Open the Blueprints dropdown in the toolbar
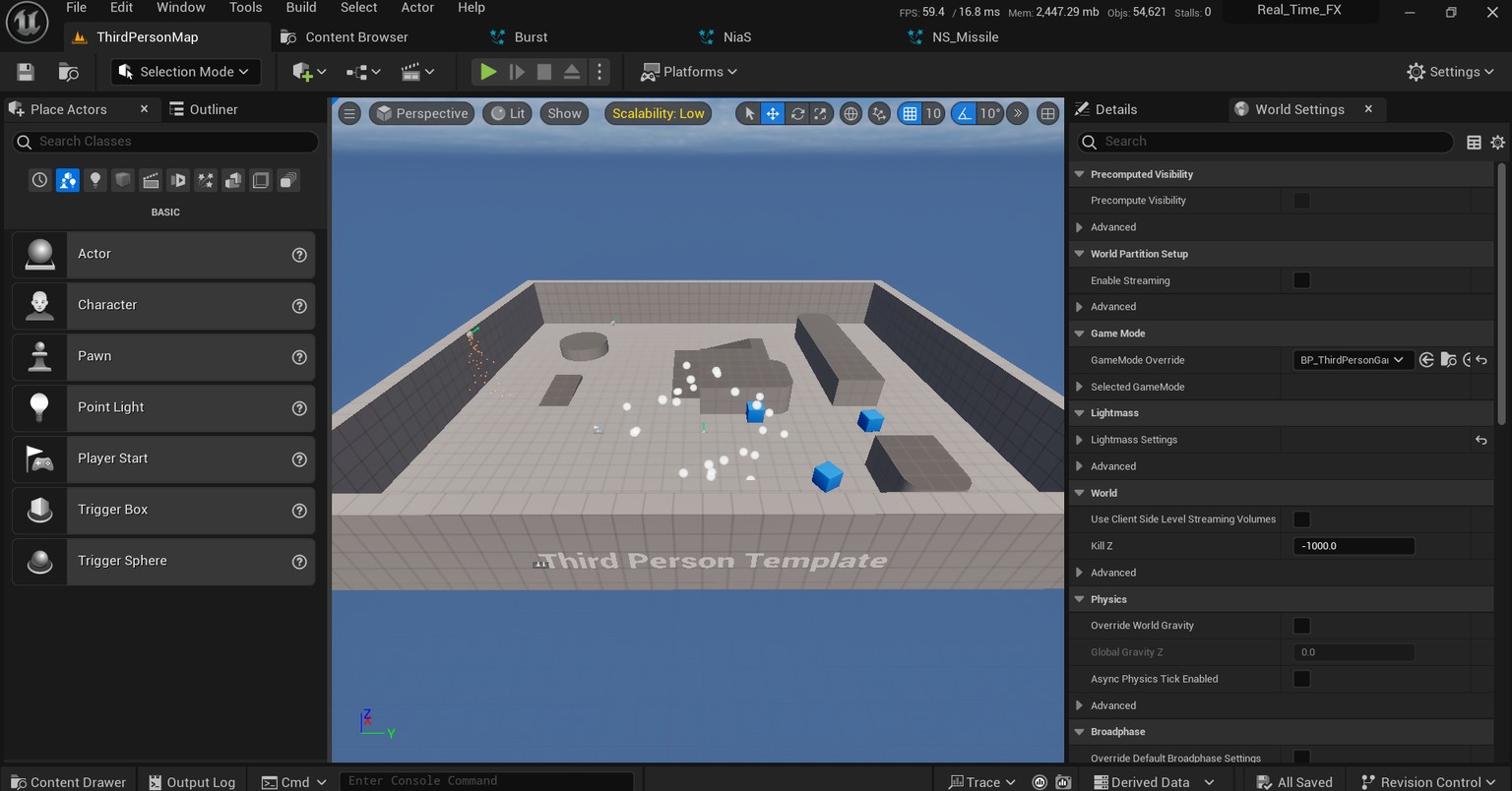 pos(363,72)
